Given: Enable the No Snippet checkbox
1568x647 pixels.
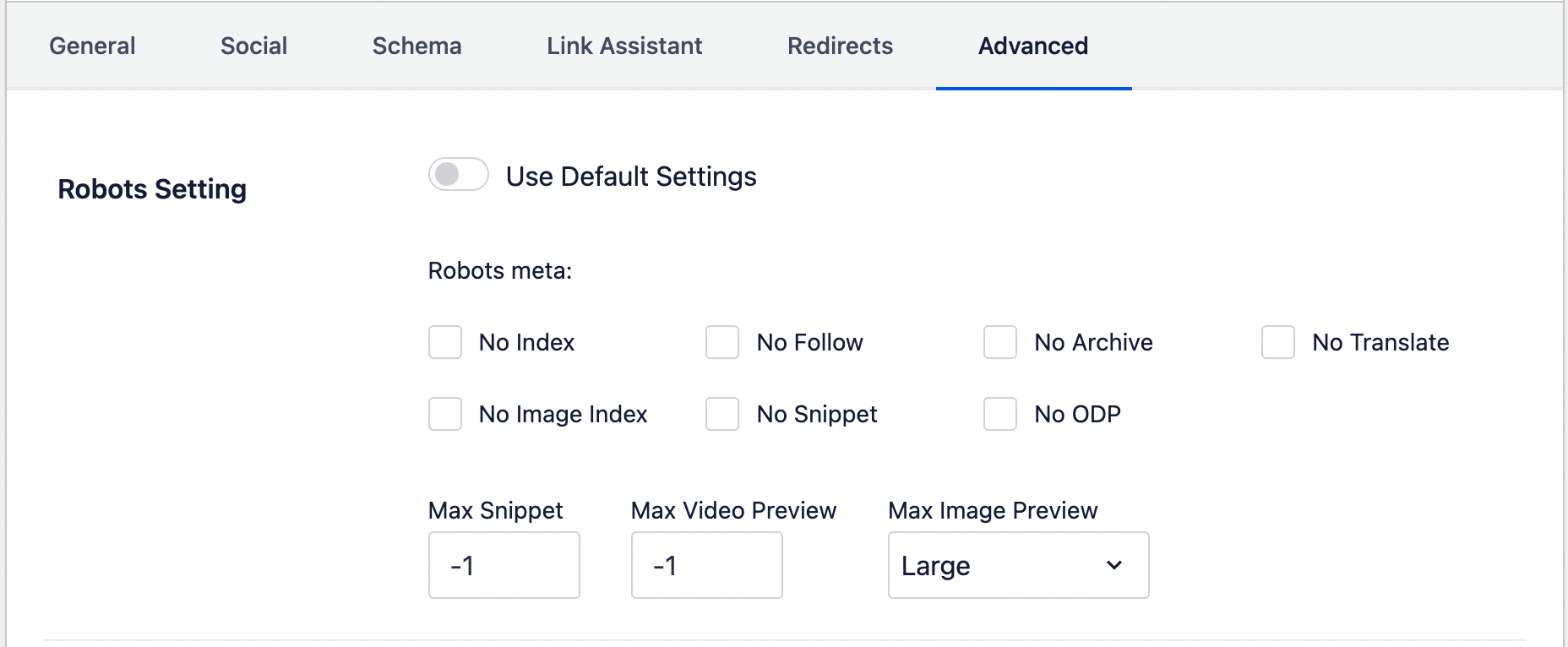Looking at the screenshot, I should click(722, 414).
